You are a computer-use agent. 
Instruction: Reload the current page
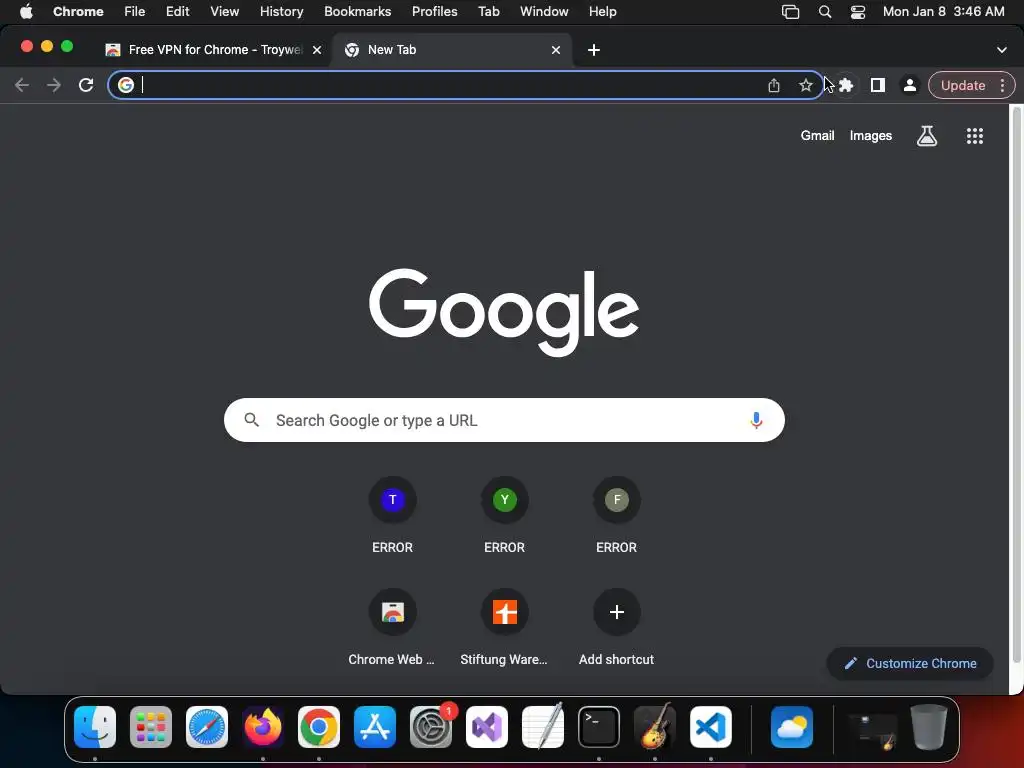pos(86,85)
